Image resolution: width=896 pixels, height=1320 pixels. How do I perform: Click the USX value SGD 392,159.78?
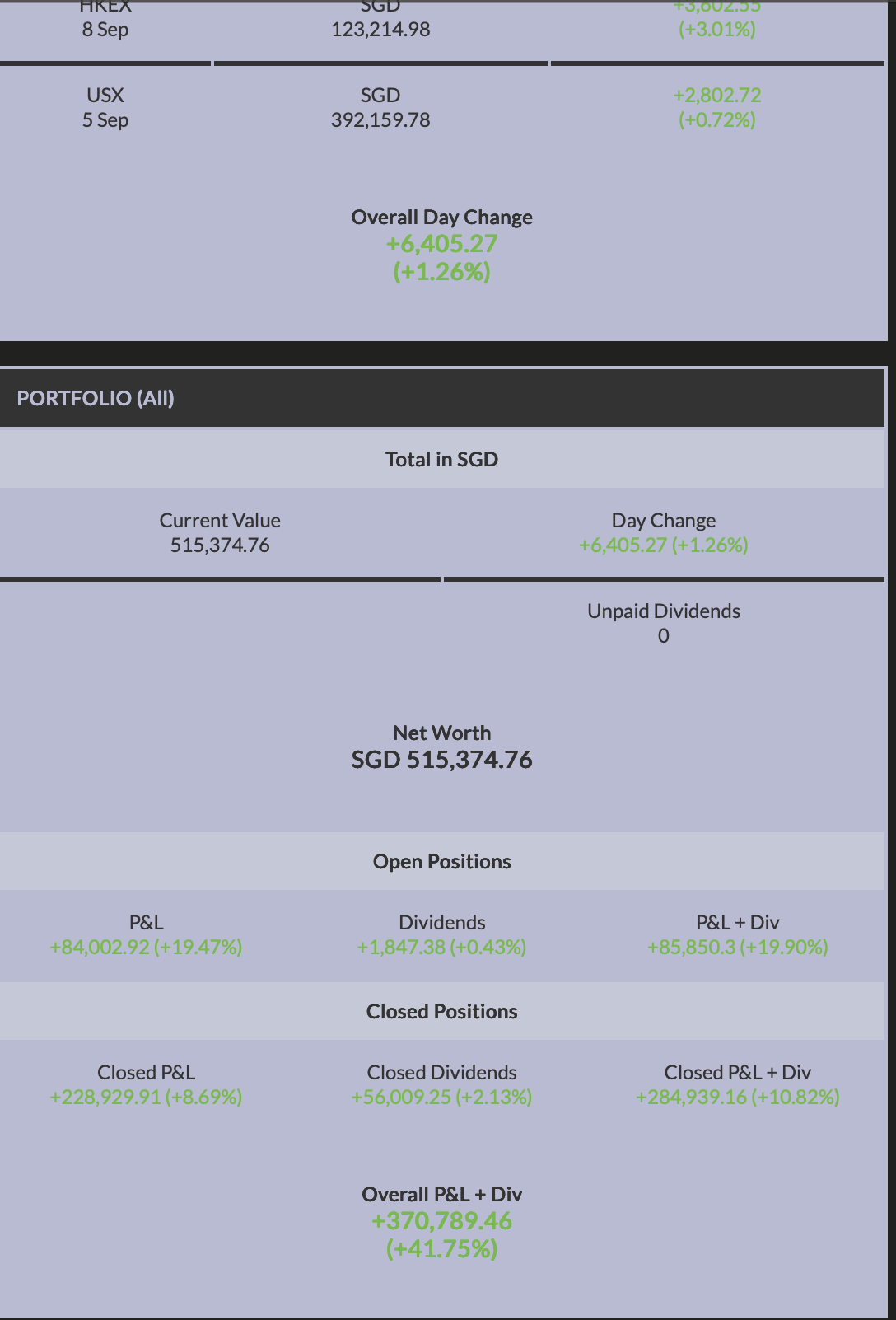click(x=380, y=120)
